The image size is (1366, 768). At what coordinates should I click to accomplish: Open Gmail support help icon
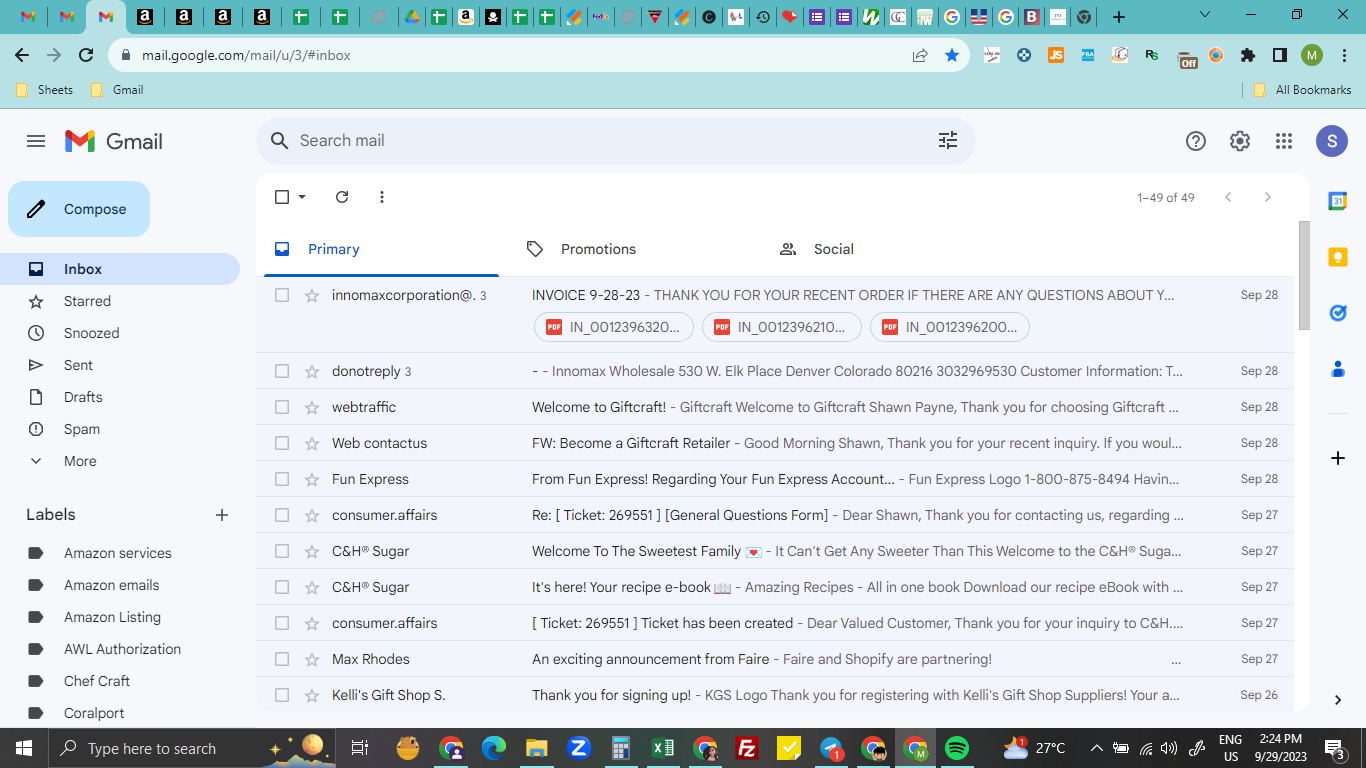tap(1196, 141)
